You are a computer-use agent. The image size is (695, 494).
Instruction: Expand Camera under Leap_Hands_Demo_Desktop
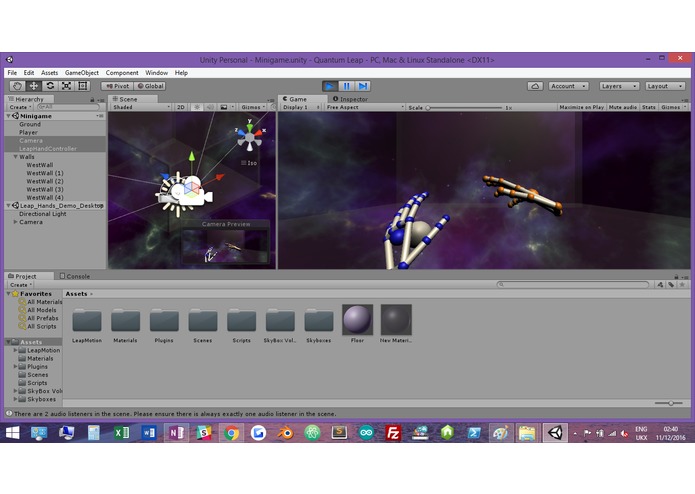click(16, 222)
